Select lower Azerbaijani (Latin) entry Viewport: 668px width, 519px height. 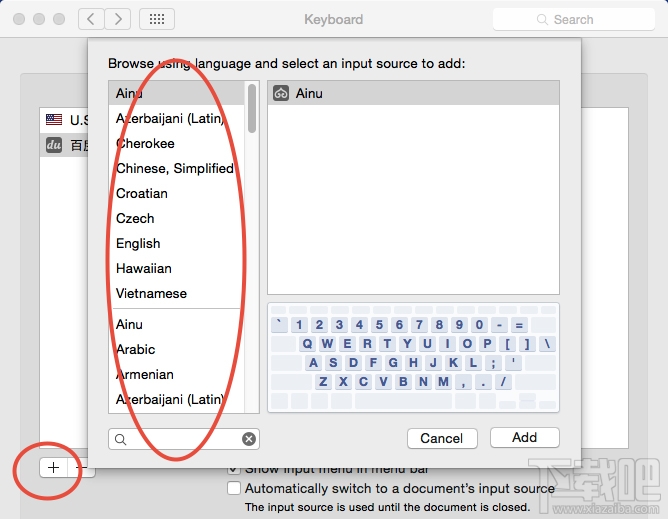pos(177,399)
